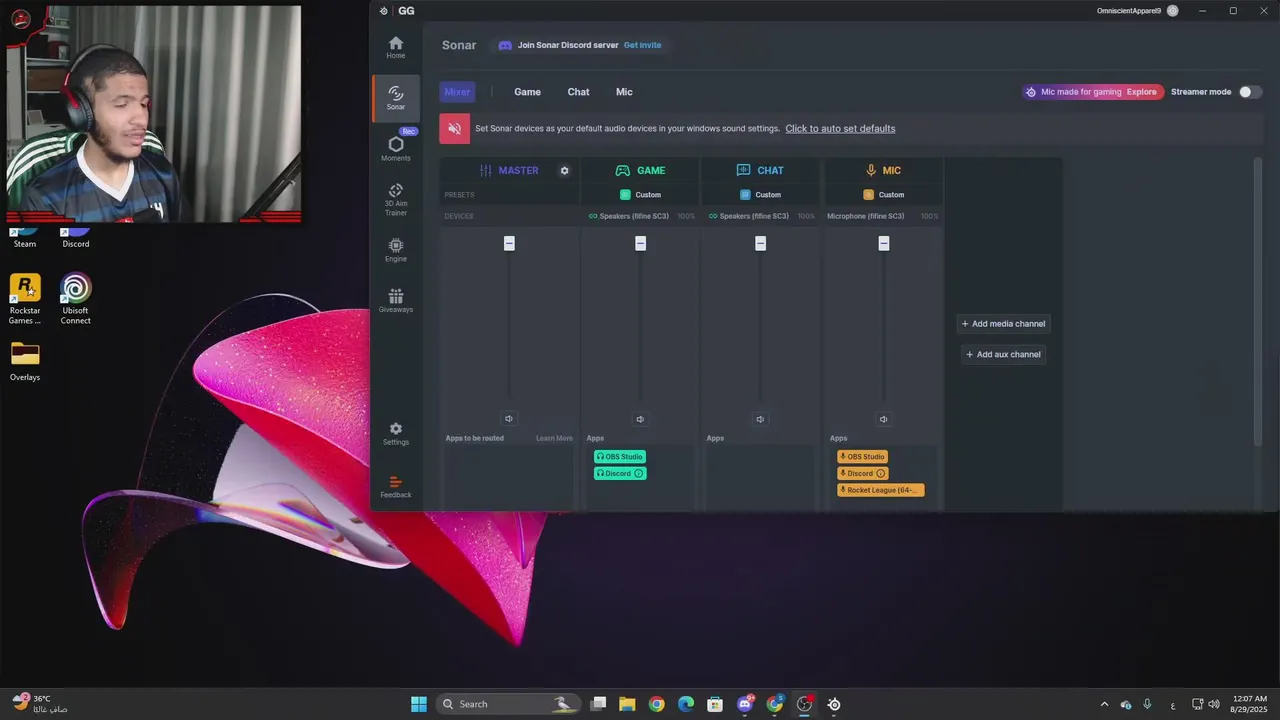The height and width of the screenshot is (720, 1280).
Task: Open GG Settings in the sidebar
Action: [x=396, y=434]
